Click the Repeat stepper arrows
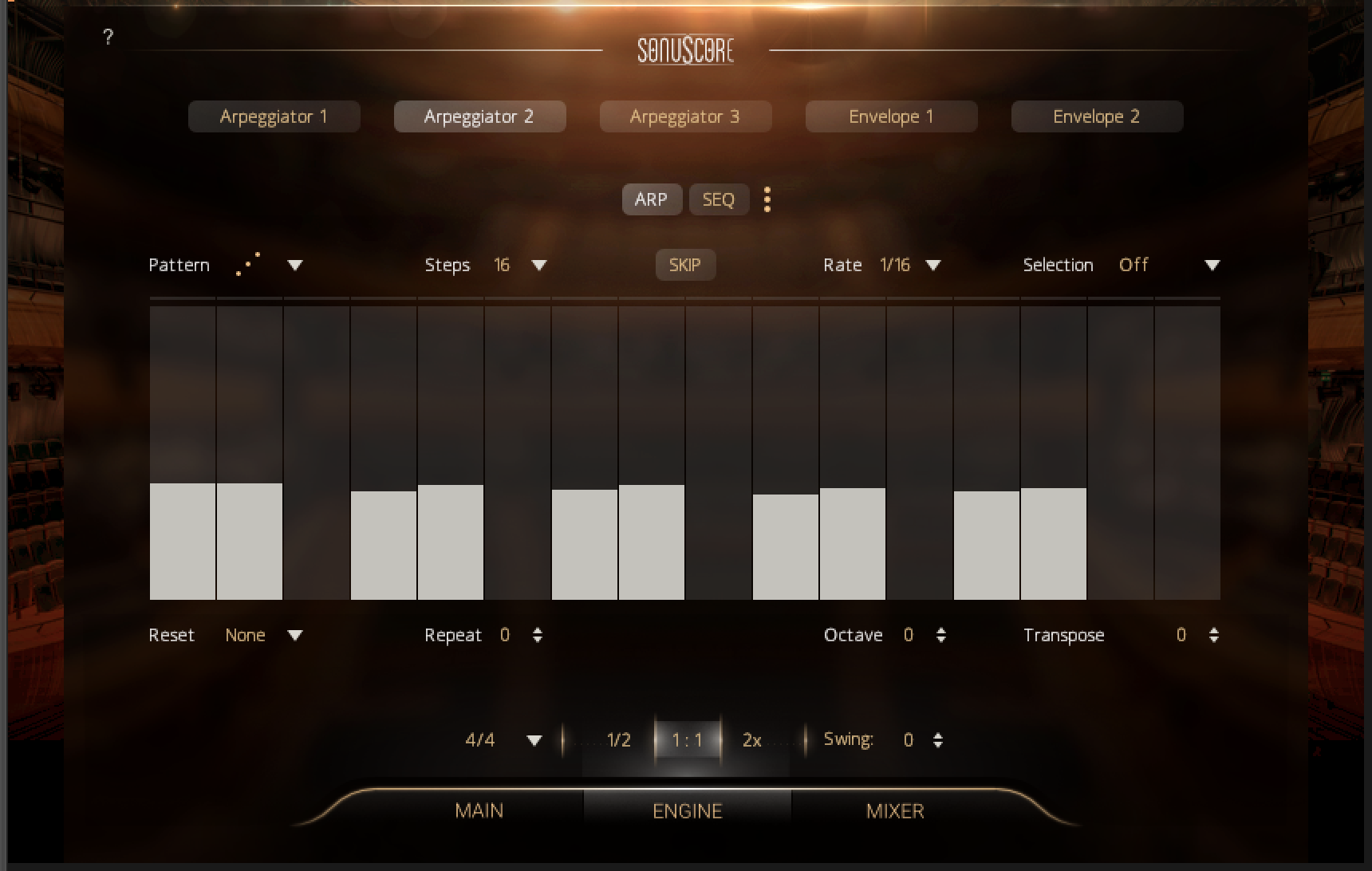Screen dimensions: 1372x871 point(538,635)
